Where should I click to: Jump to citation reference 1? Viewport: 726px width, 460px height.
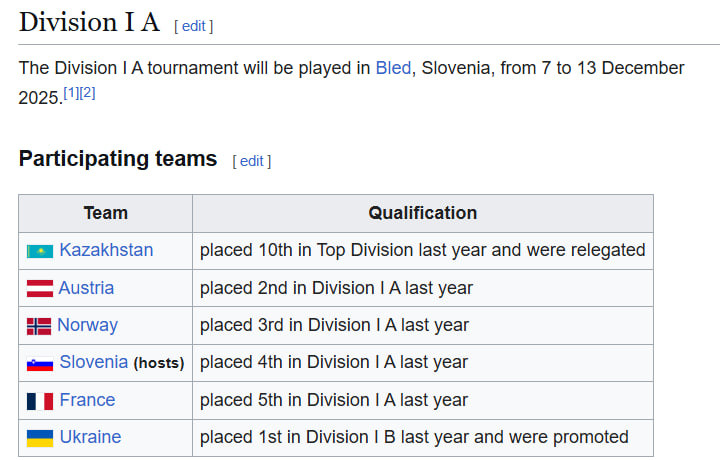pyautogui.click(x=71, y=93)
